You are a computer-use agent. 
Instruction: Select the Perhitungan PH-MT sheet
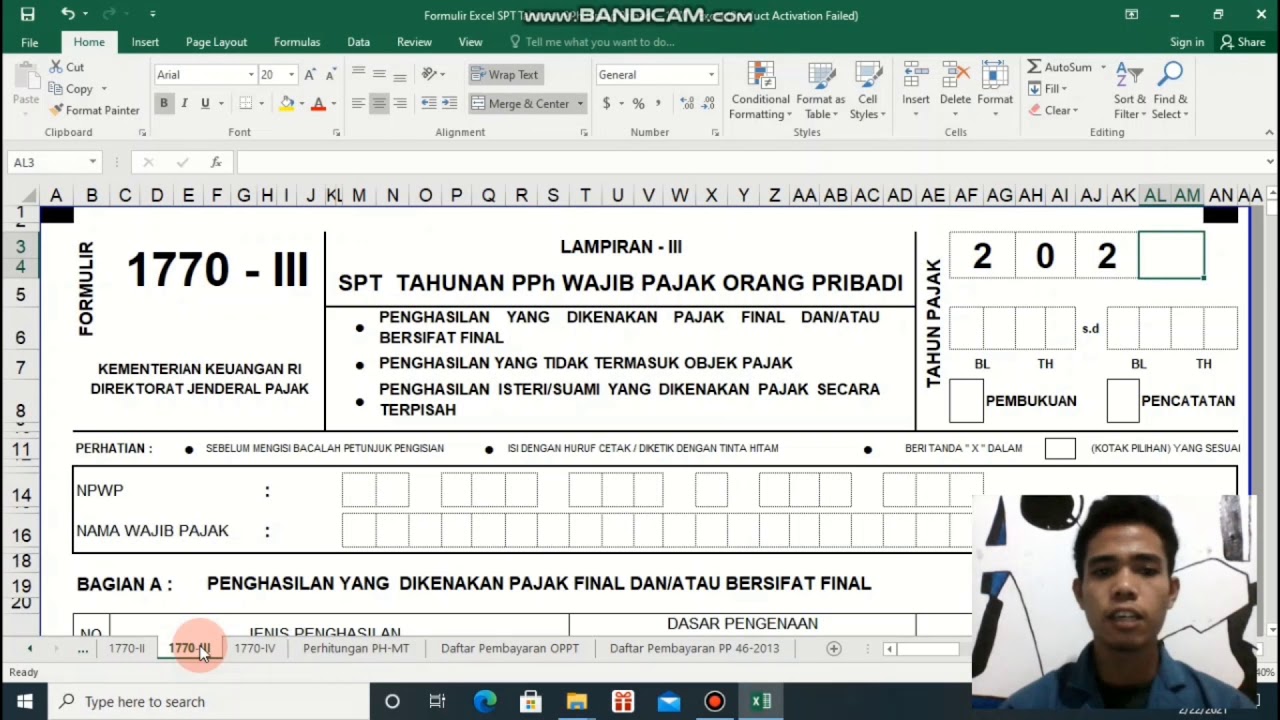point(356,648)
